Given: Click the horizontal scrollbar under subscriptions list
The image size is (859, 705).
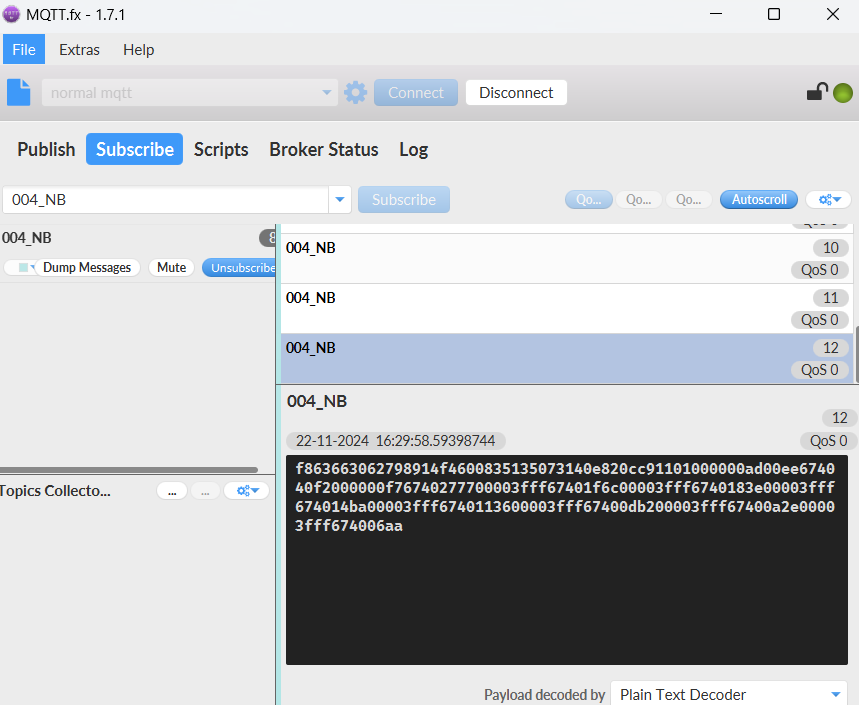Looking at the screenshot, I should pos(129,470).
